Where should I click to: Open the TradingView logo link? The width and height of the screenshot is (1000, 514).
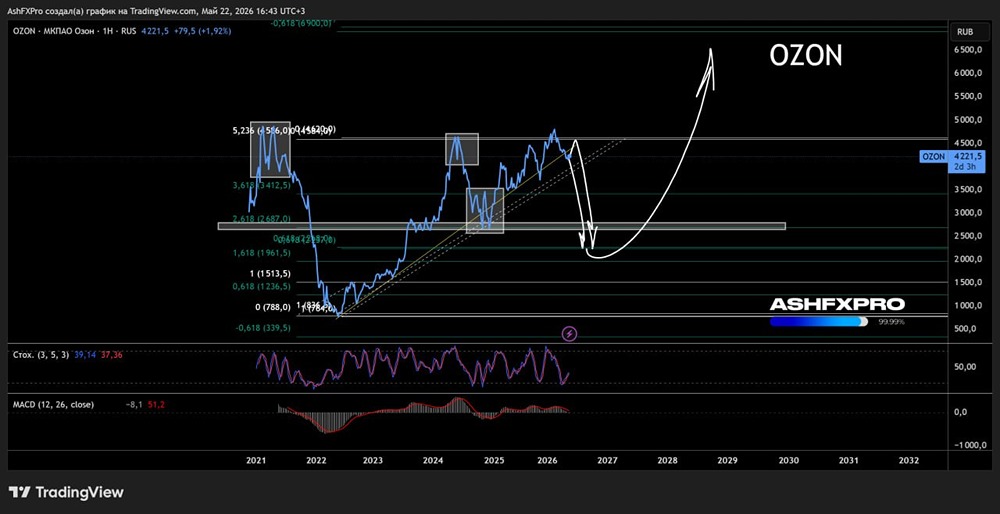point(66,492)
